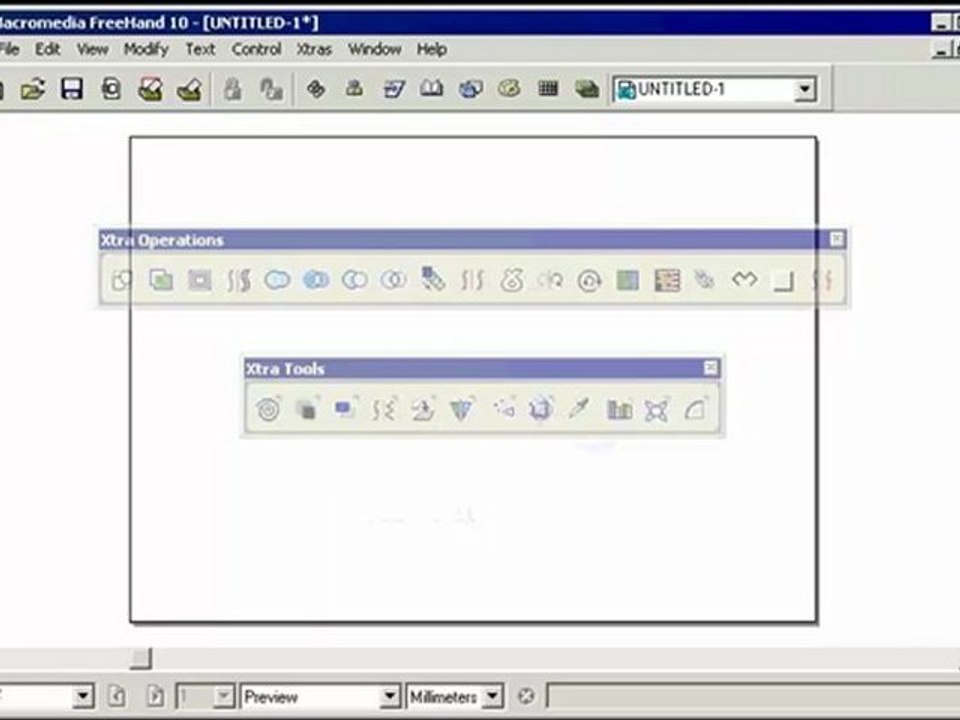Click the Open folder icon in main toolbar
Viewport: 960px width, 720px height.
[33, 89]
